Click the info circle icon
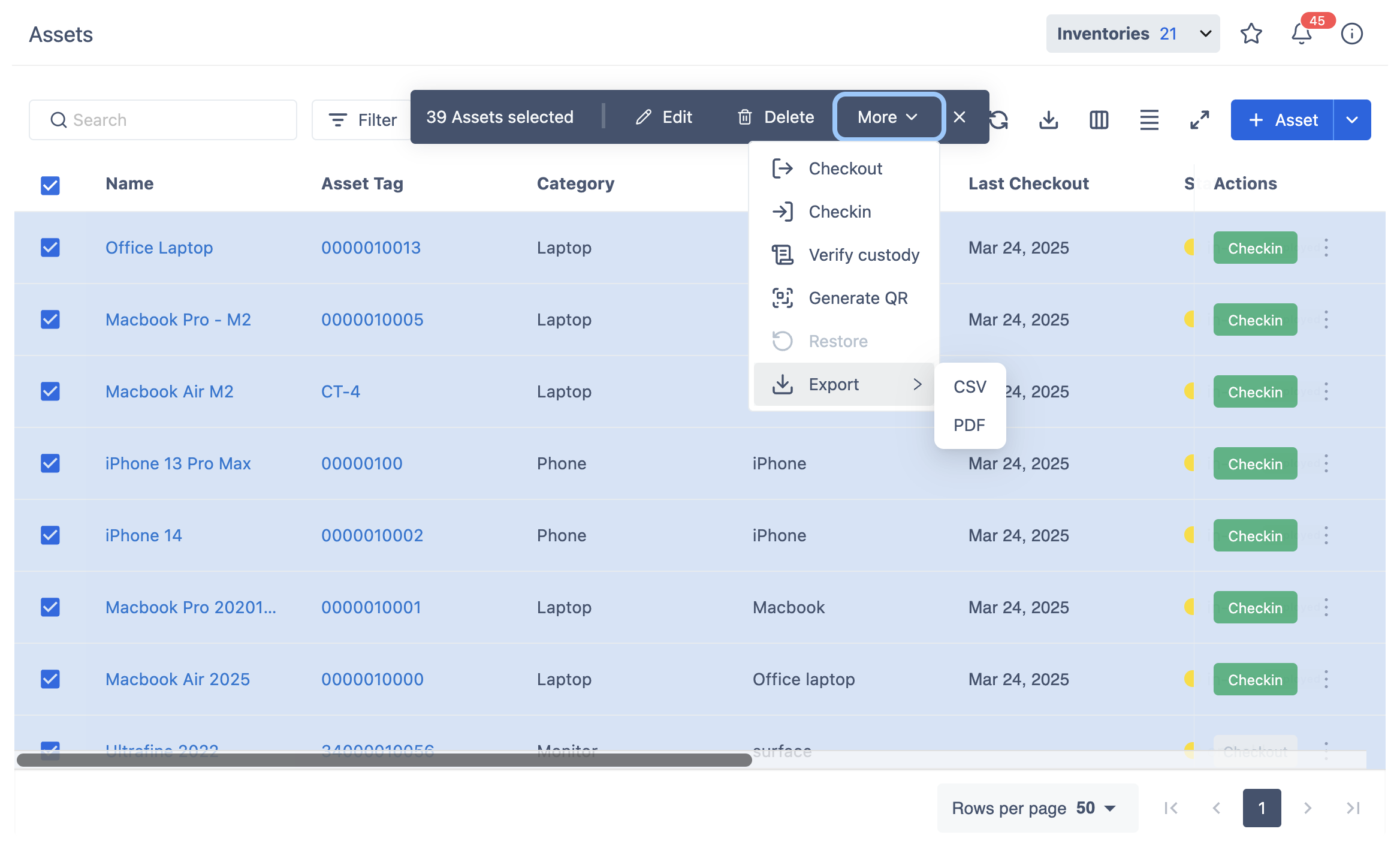Screen dimensions: 1400x862 [x=1351, y=34]
